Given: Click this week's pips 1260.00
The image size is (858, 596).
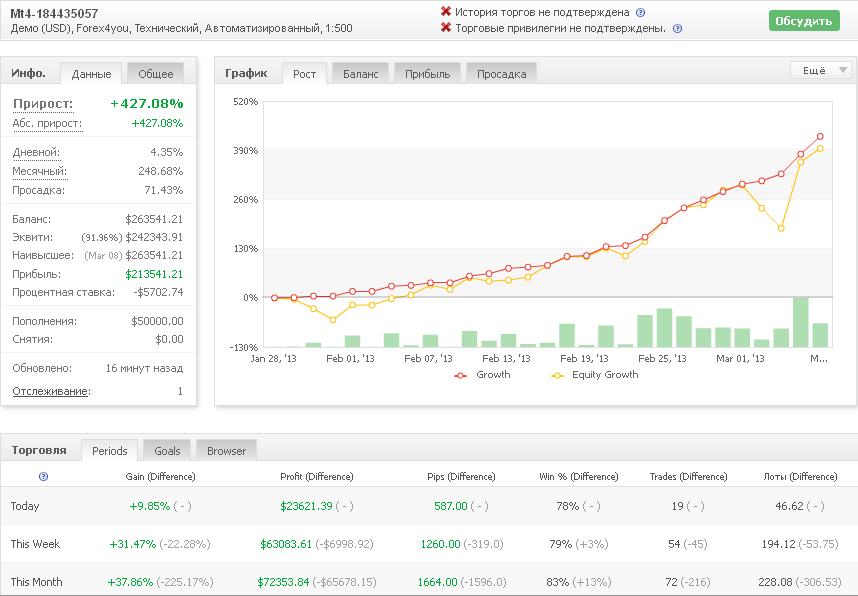Looking at the screenshot, I should 440,545.
